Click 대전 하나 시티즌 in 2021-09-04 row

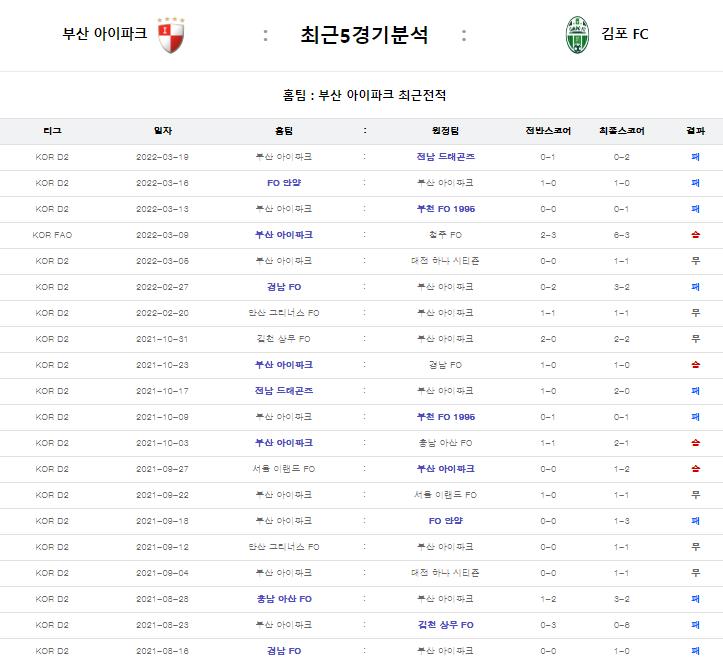[445, 573]
